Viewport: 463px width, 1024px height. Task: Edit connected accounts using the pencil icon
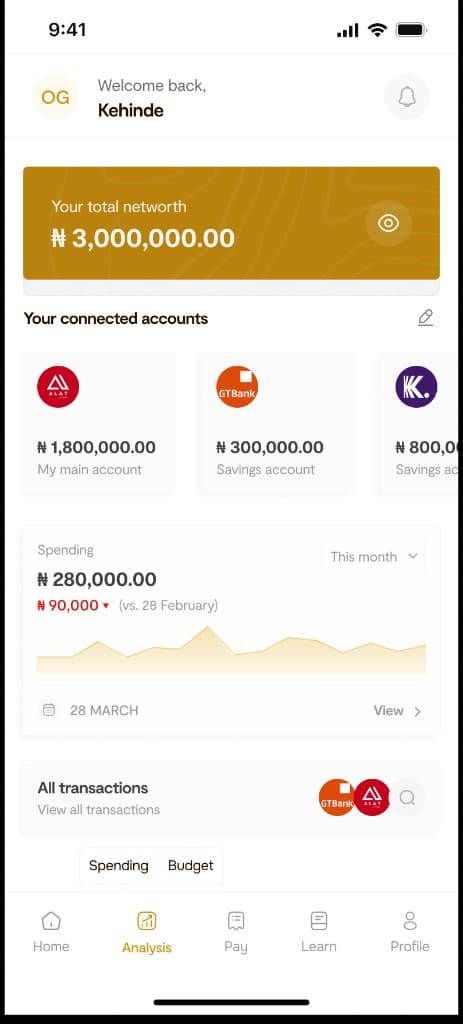pos(425,318)
